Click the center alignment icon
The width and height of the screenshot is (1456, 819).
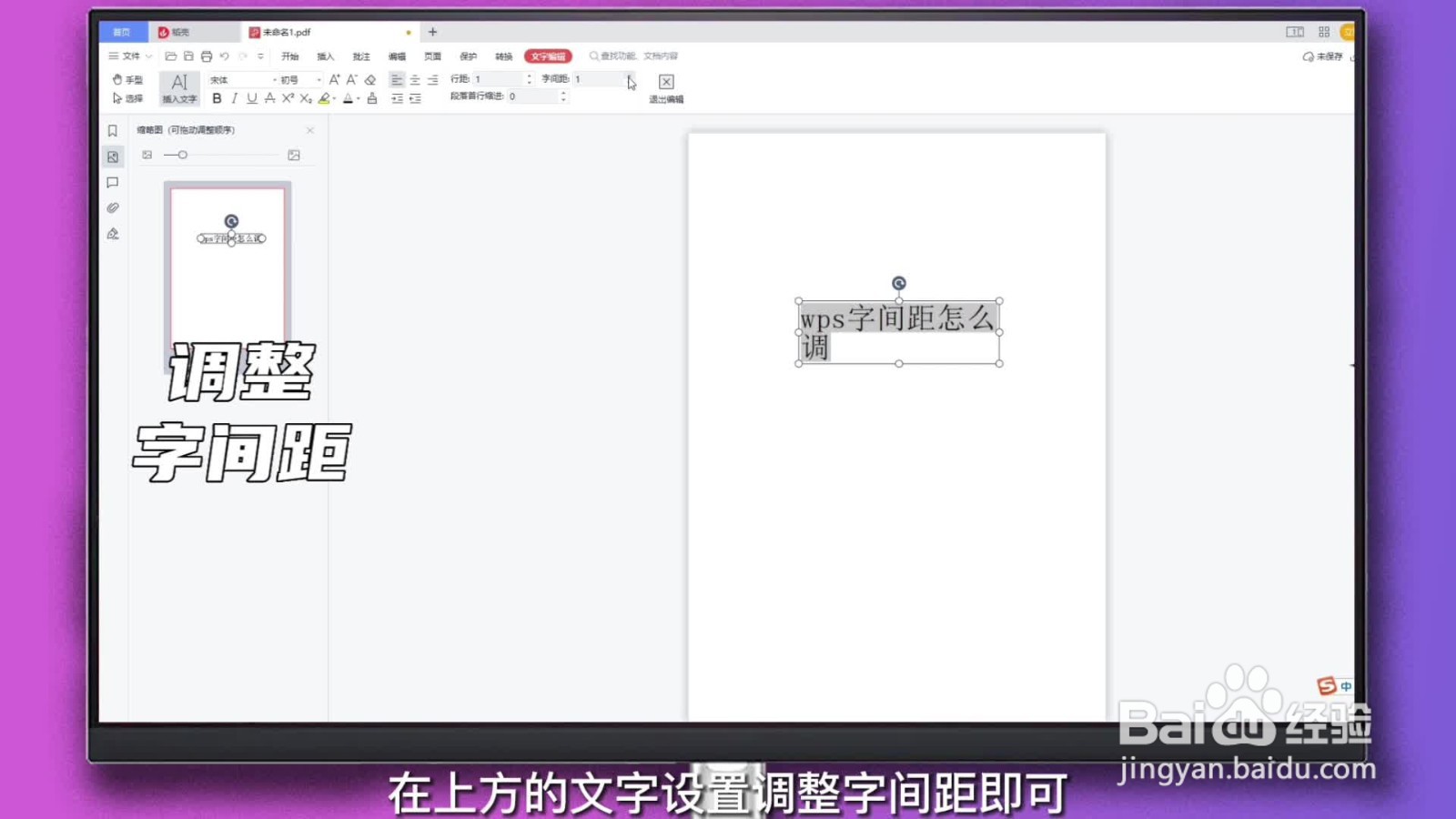(x=414, y=80)
